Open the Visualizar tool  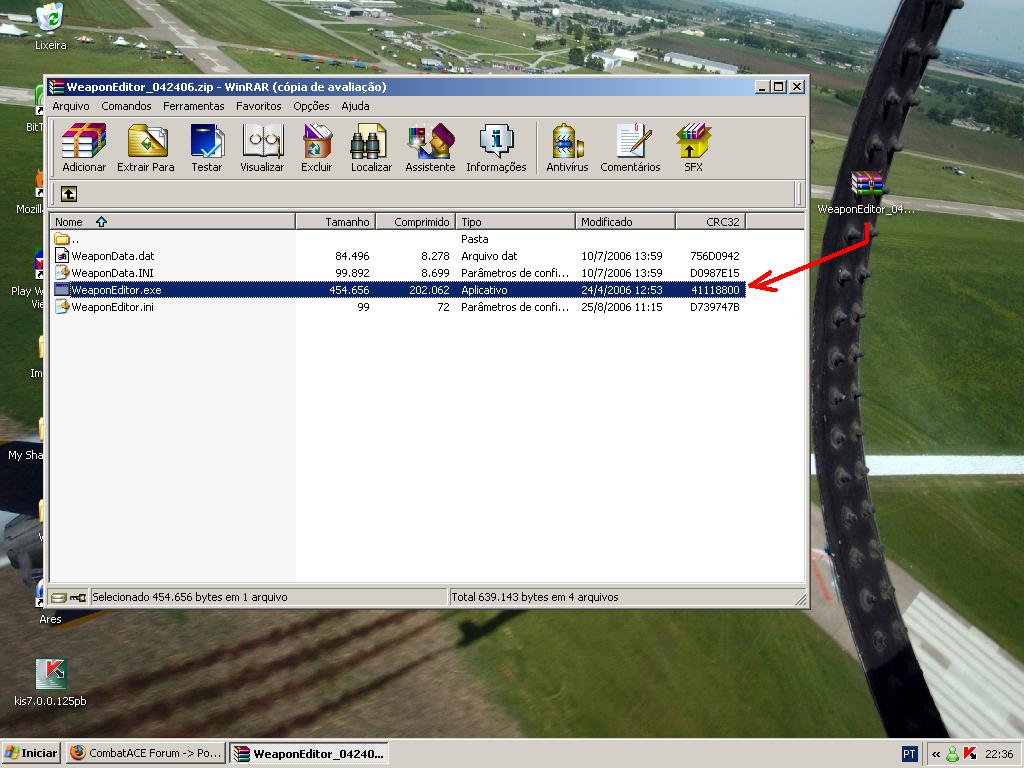coord(262,148)
